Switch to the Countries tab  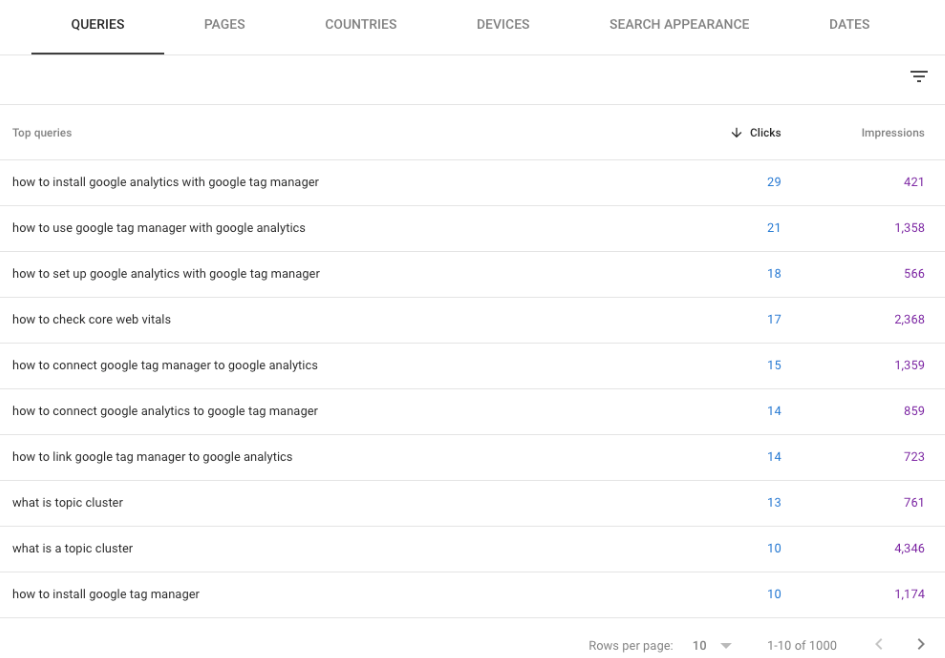(360, 25)
